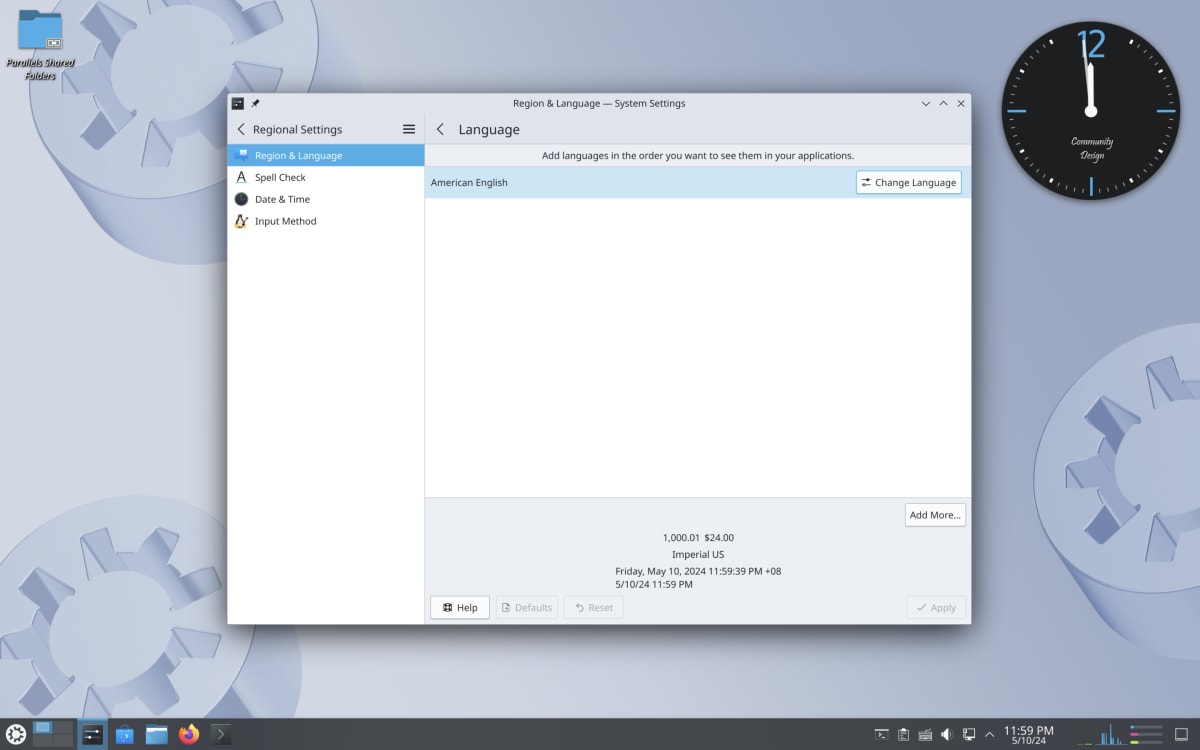Open Date & Time settings
This screenshot has width=1200, height=750.
(x=326, y=199)
